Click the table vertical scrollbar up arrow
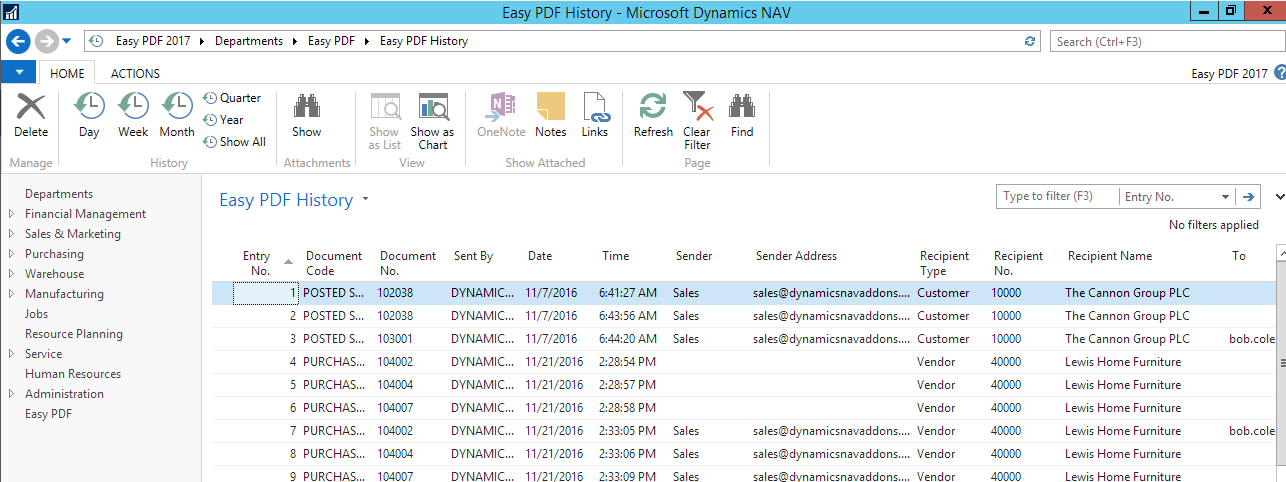This screenshot has height=482, width=1286. click(x=1280, y=256)
